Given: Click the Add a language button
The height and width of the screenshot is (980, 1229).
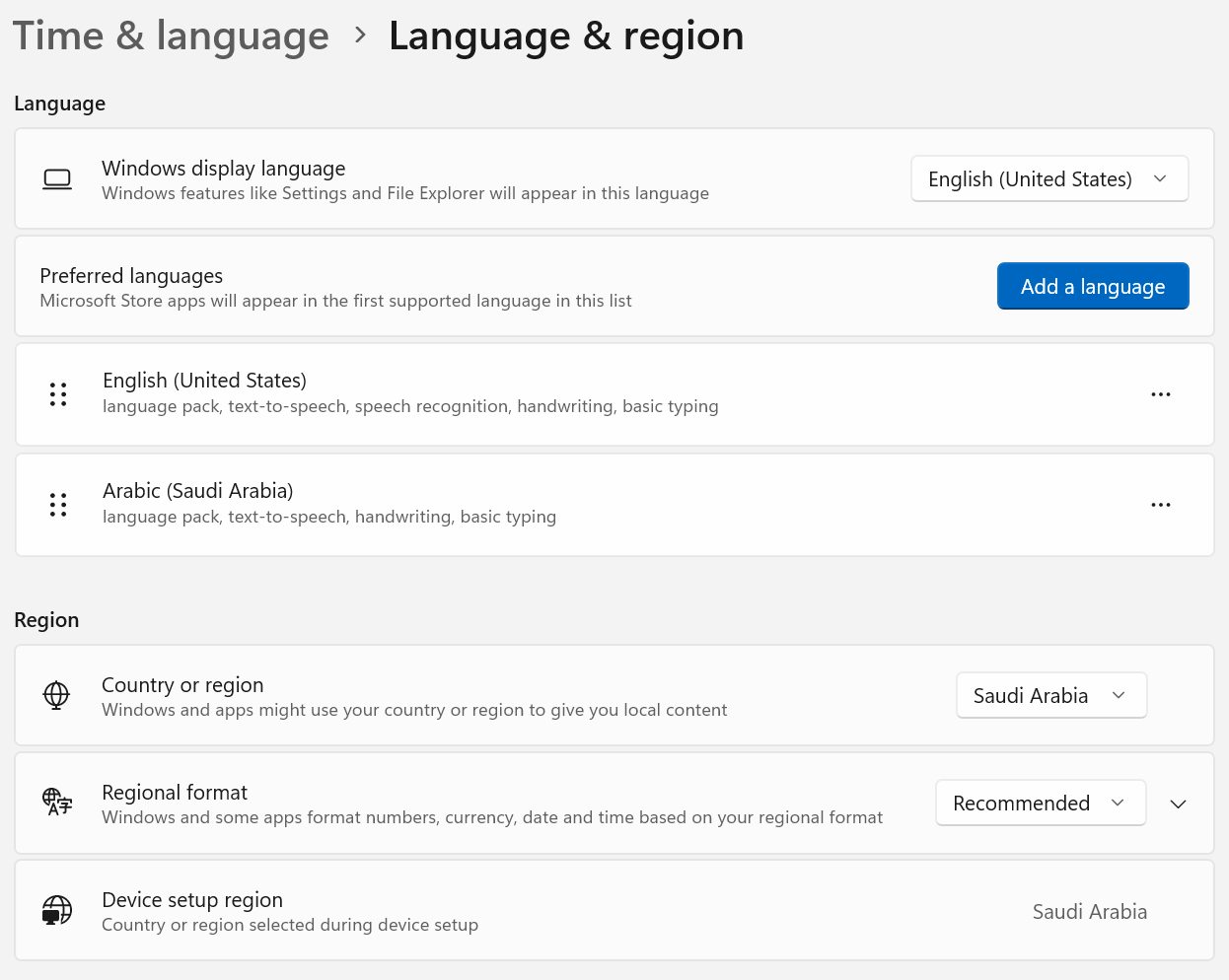Looking at the screenshot, I should [1092, 287].
